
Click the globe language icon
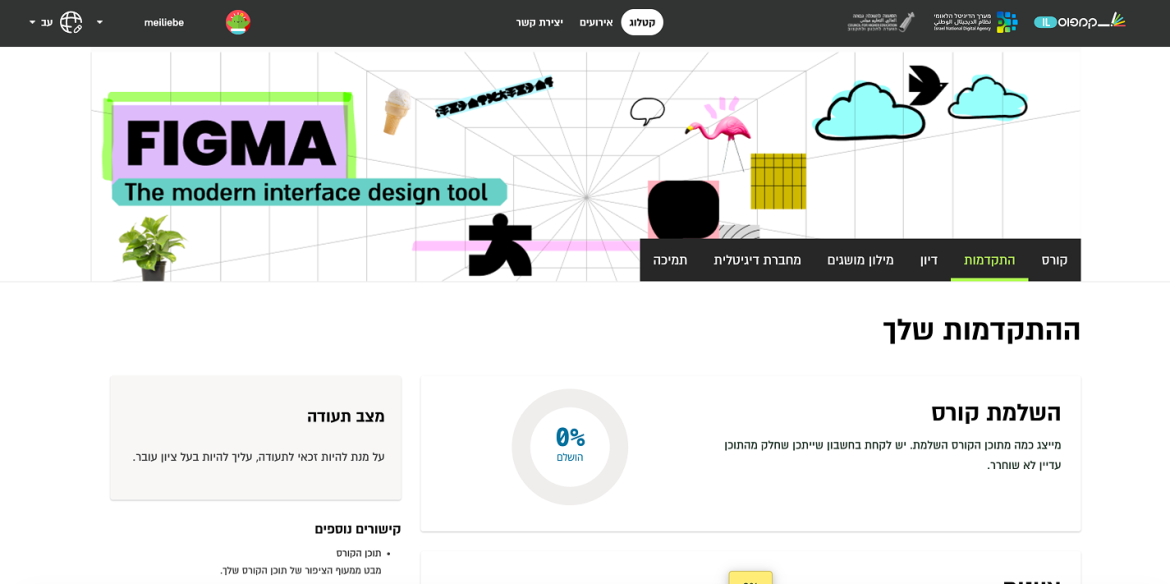(71, 22)
